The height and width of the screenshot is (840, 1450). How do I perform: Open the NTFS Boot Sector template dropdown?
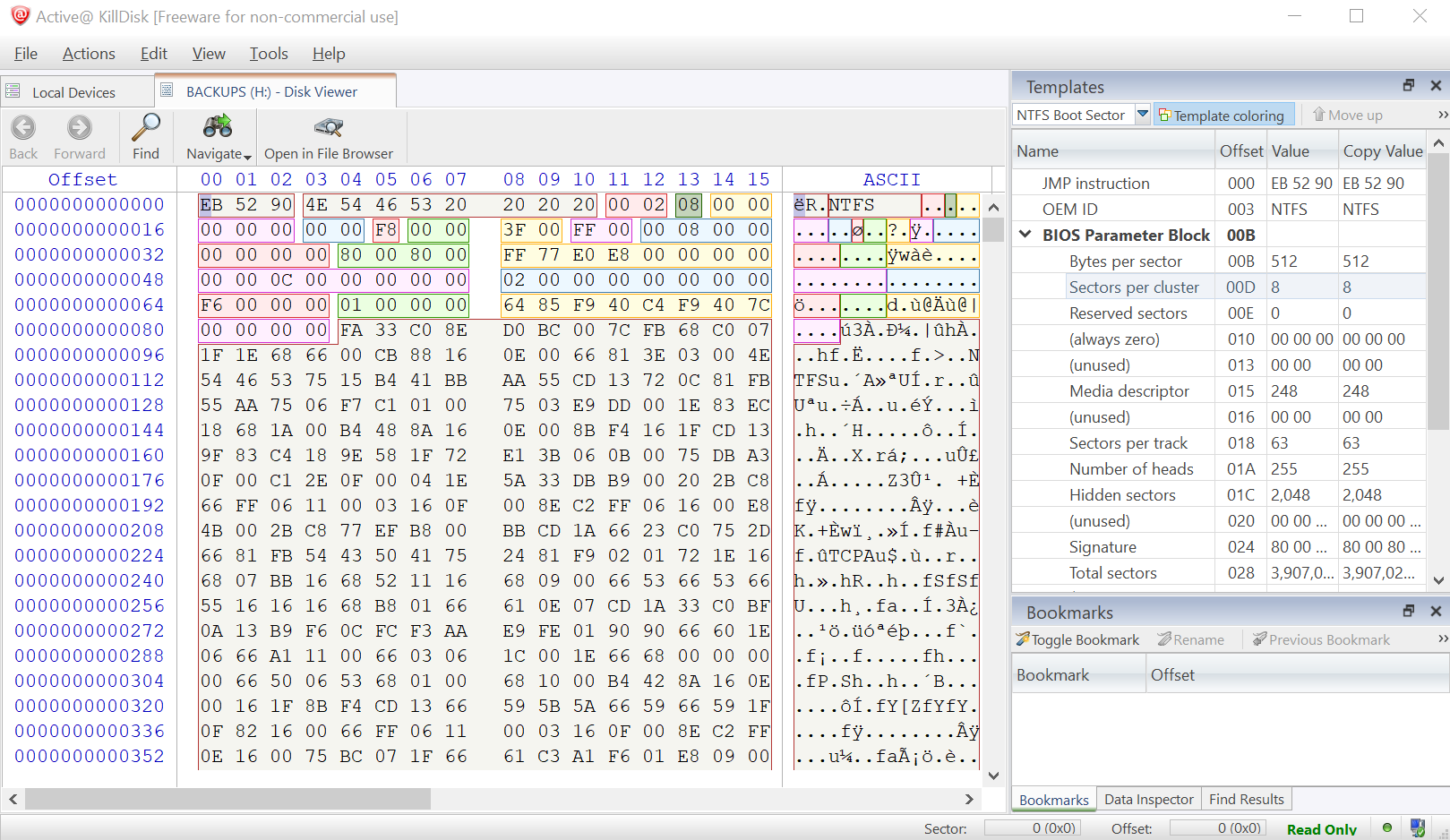click(x=1143, y=115)
